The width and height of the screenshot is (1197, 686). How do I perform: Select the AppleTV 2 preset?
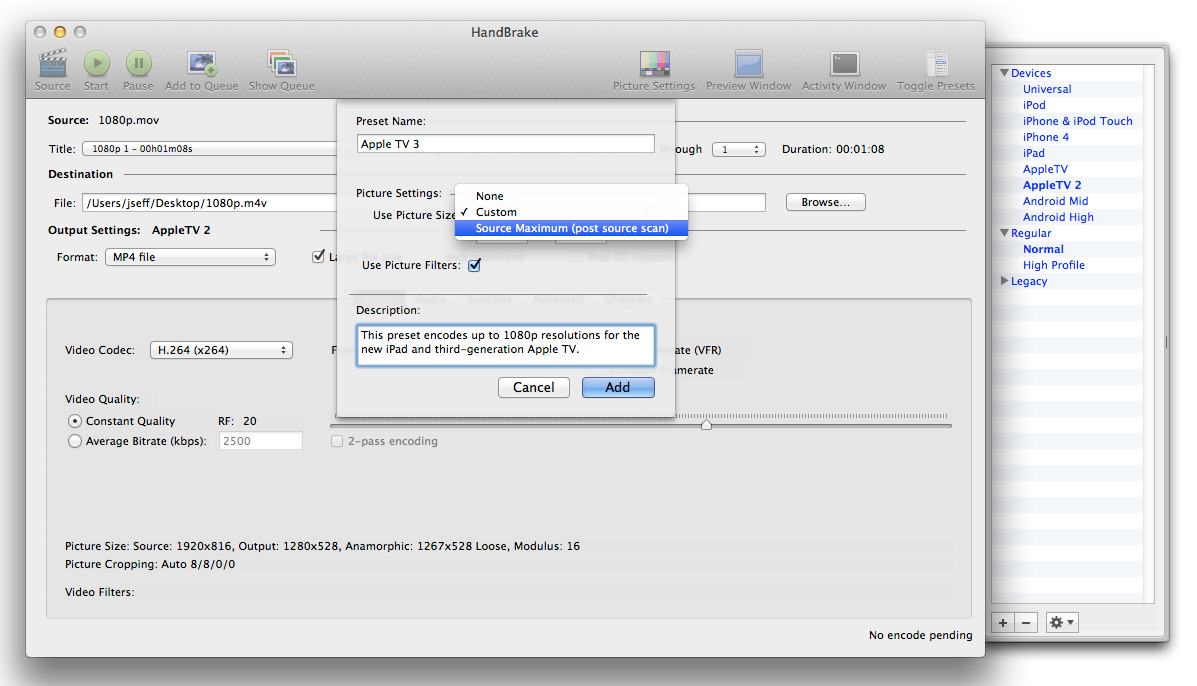(x=1052, y=185)
